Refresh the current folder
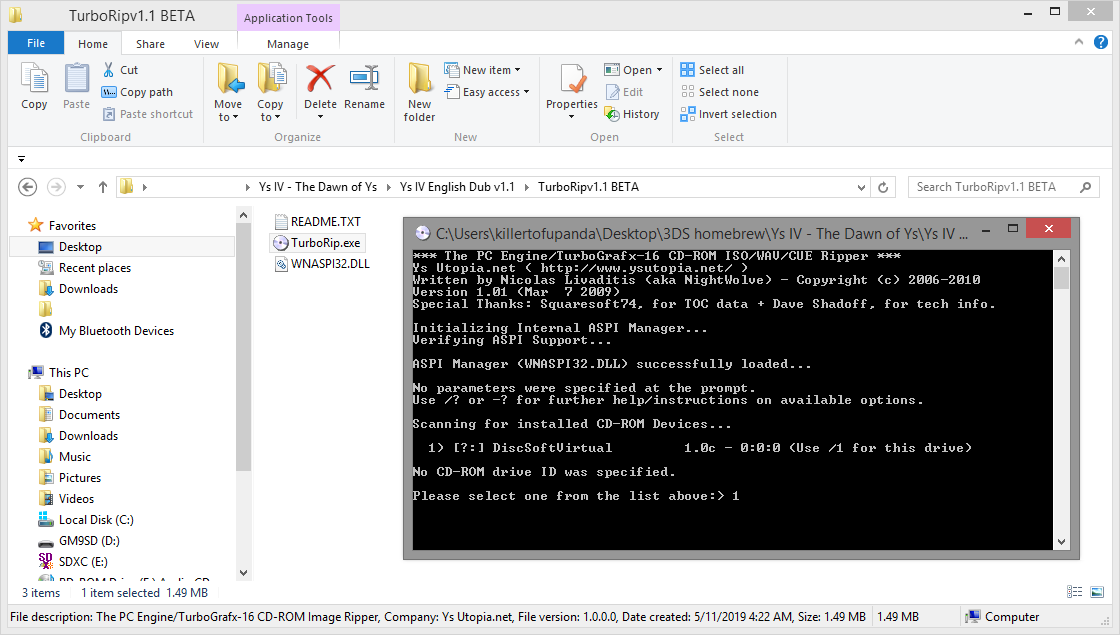The image size is (1120, 635). tap(884, 187)
